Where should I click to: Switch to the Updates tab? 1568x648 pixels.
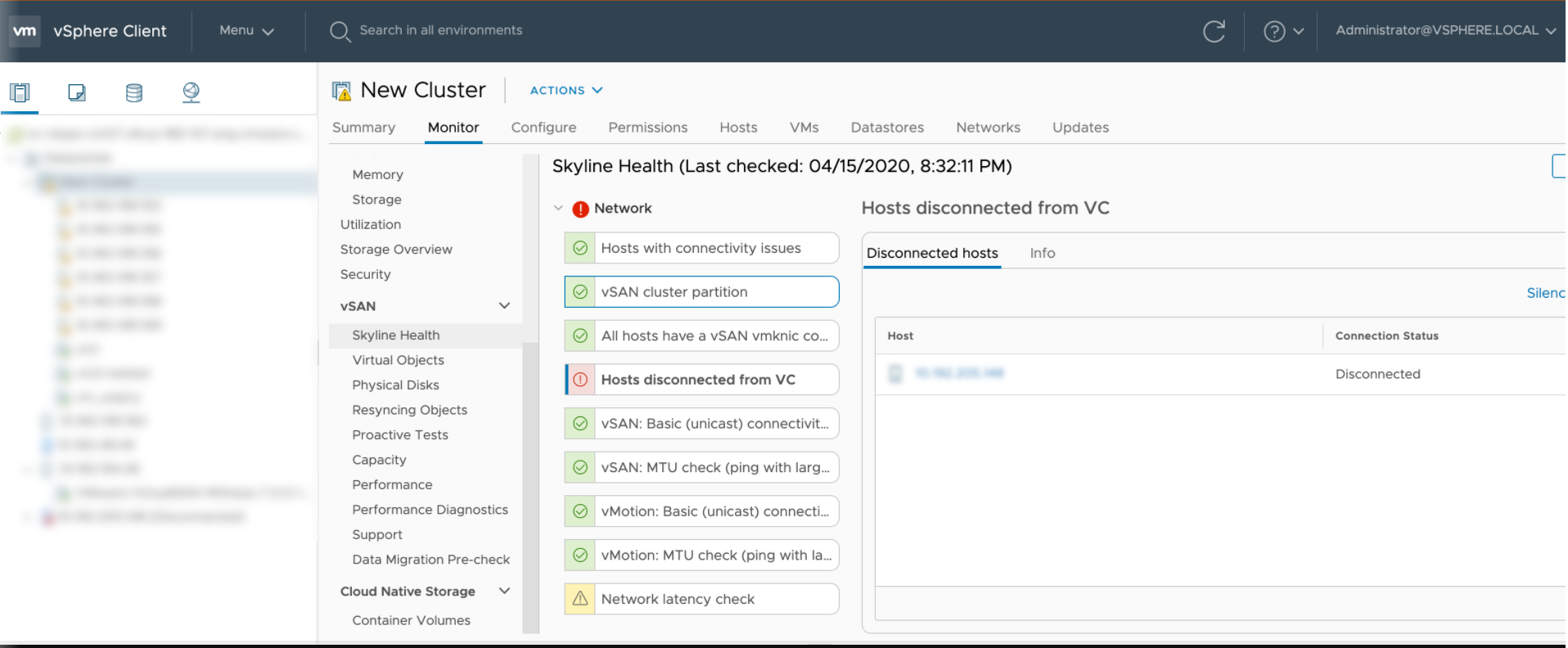(x=1080, y=128)
